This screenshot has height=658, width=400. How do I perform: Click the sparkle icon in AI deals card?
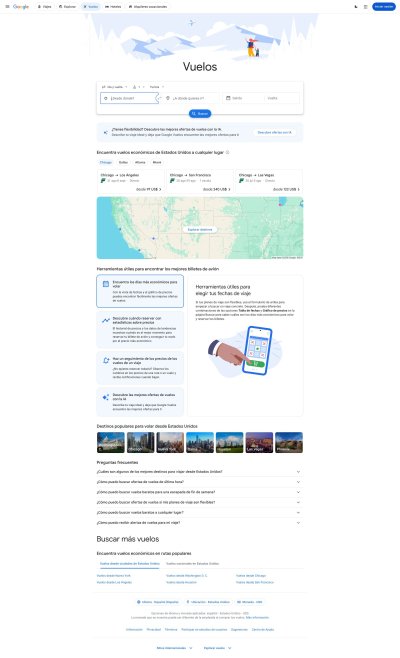[x=106, y=397]
